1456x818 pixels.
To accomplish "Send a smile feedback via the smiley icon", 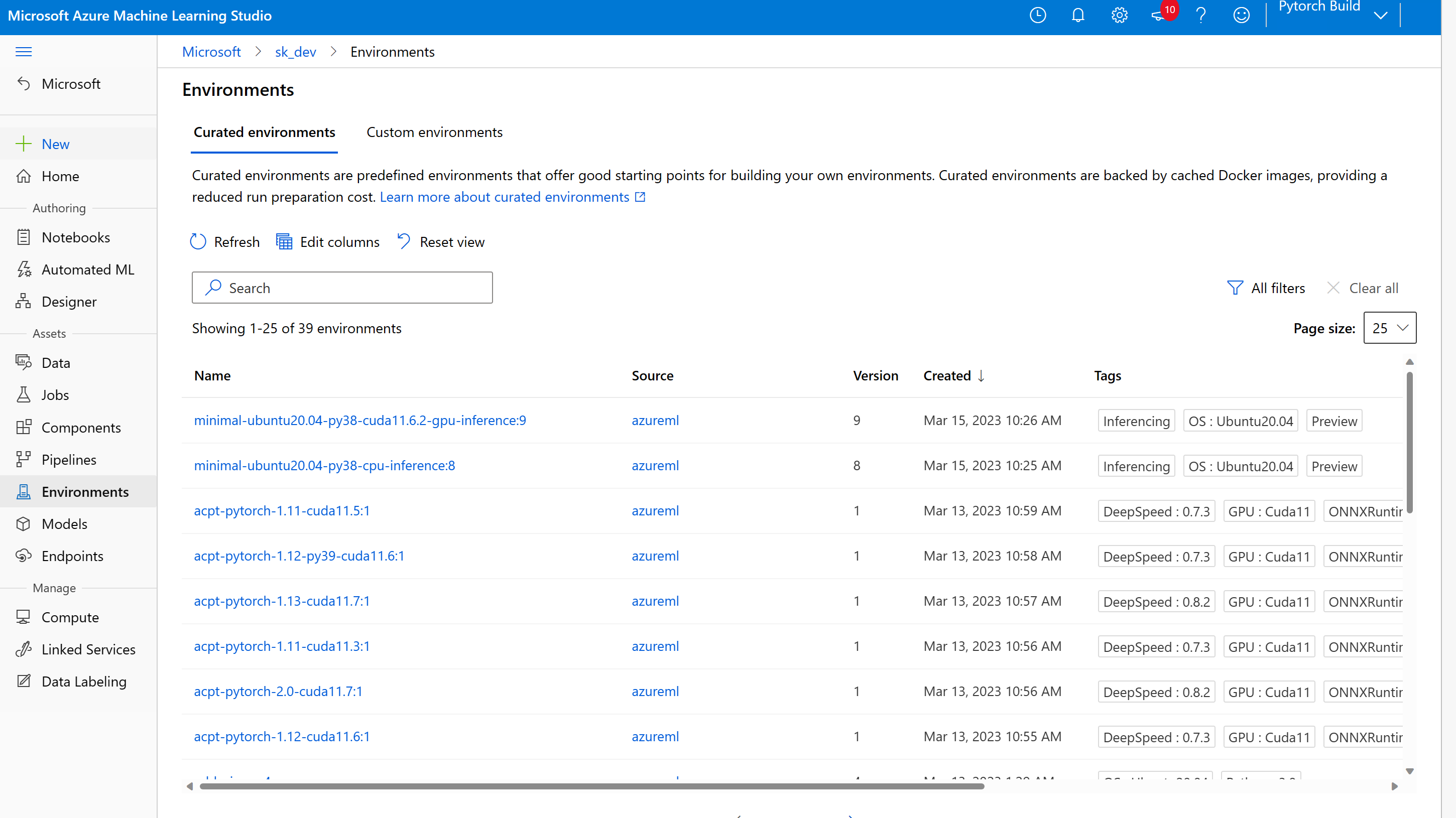I will [x=1241, y=15].
